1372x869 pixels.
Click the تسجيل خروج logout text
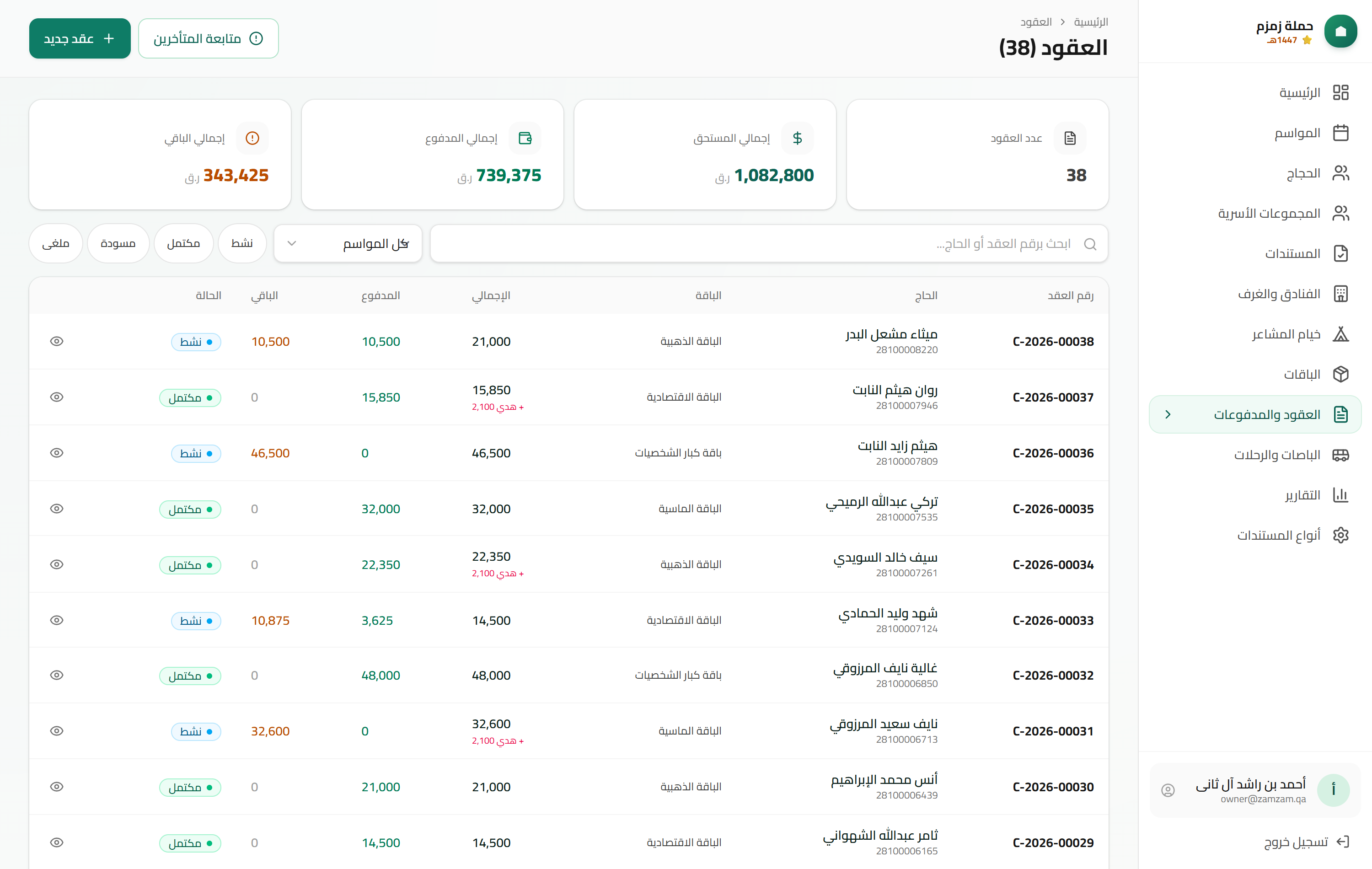pos(1296,842)
